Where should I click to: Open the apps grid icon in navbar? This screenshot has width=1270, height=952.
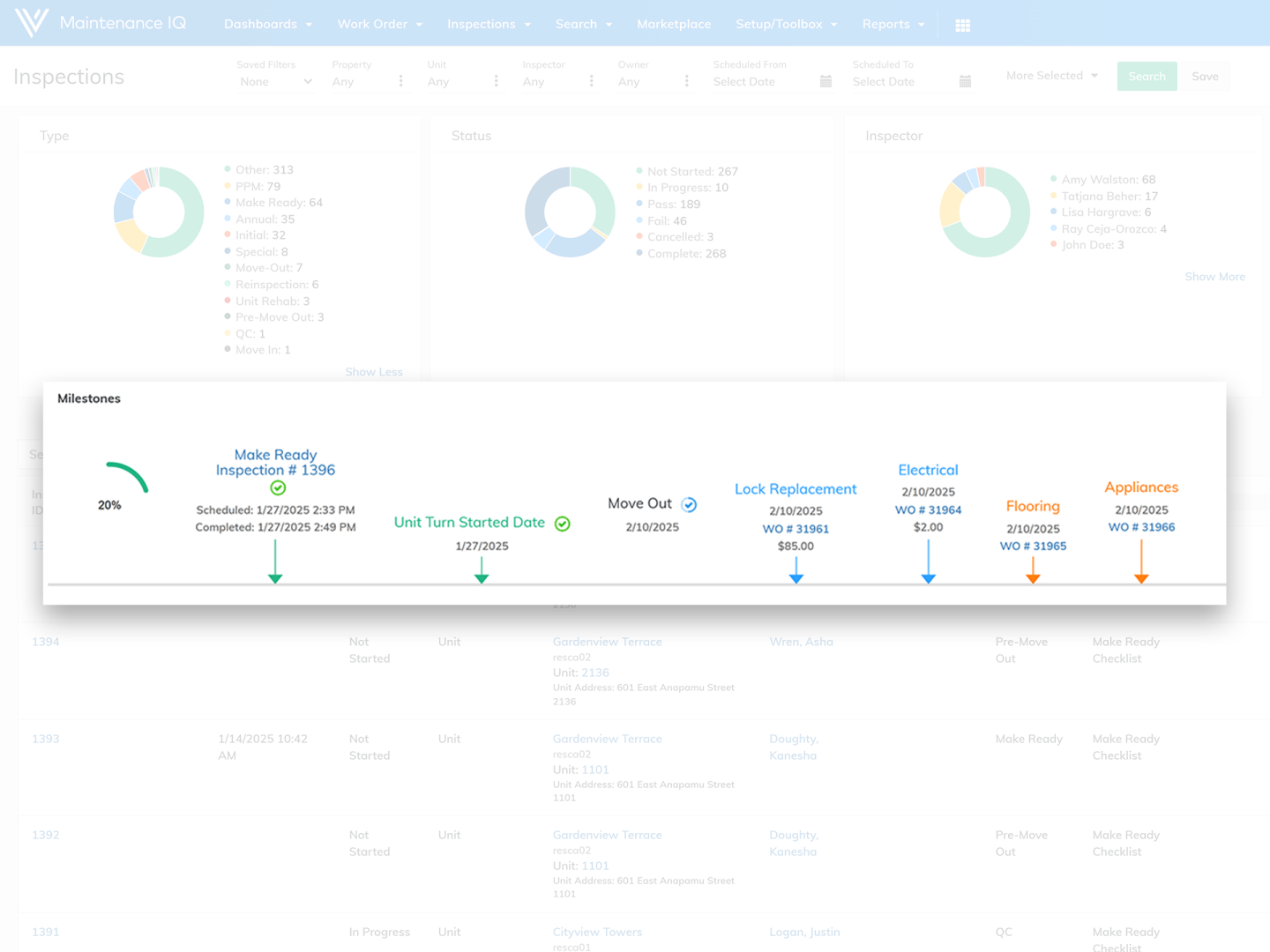tap(962, 26)
